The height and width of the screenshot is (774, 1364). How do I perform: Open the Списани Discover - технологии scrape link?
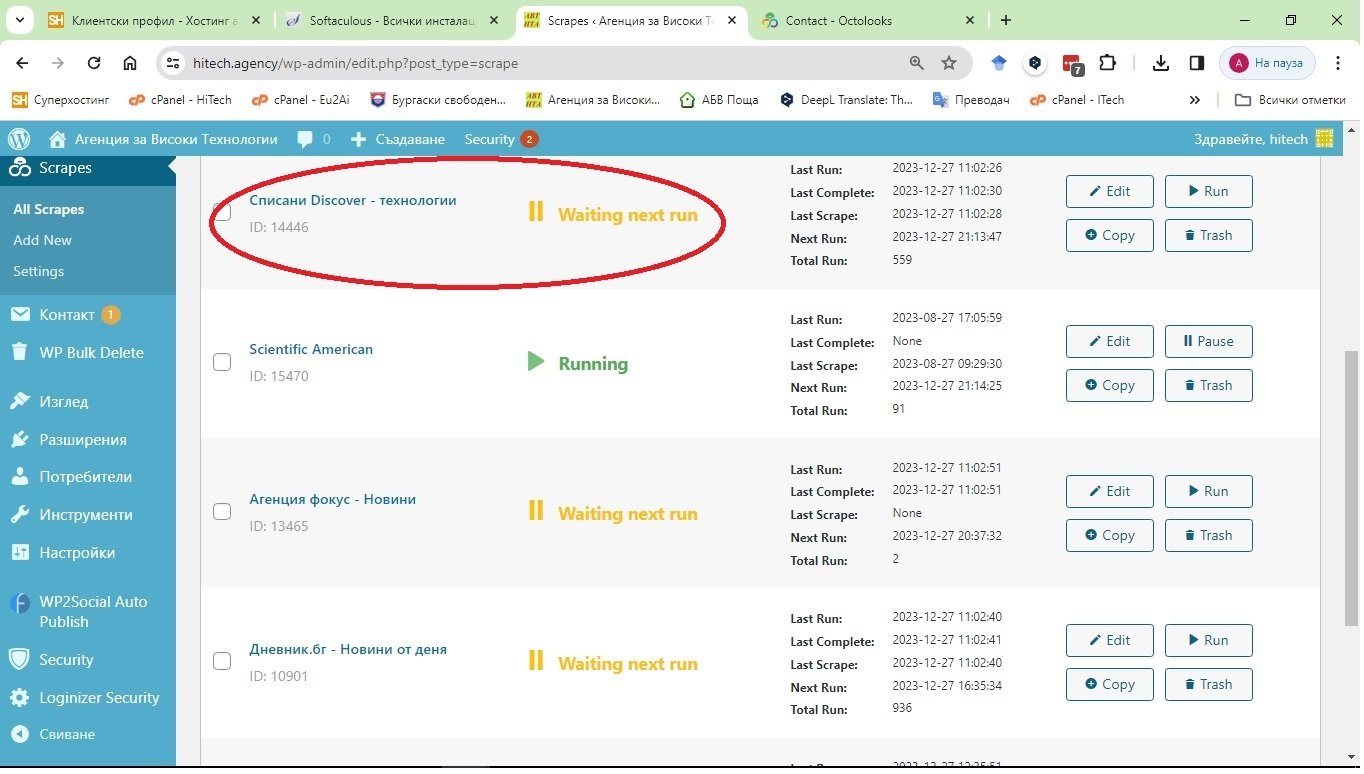click(352, 200)
